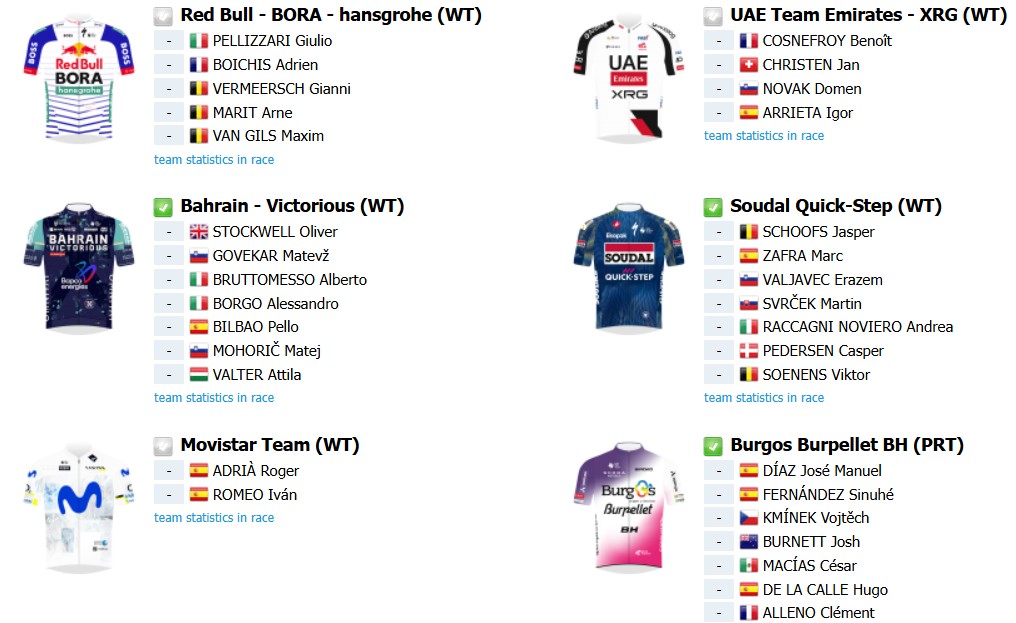Open the Burgos Burpellet BH team page
Image resolution: width=1016 pixels, height=623 pixels.
click(x=847, y=445)
